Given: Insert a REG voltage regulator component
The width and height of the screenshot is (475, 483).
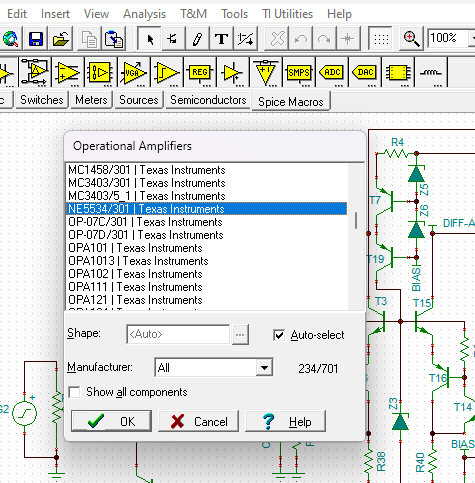Looking at the screenshot, I should (199, 72).
